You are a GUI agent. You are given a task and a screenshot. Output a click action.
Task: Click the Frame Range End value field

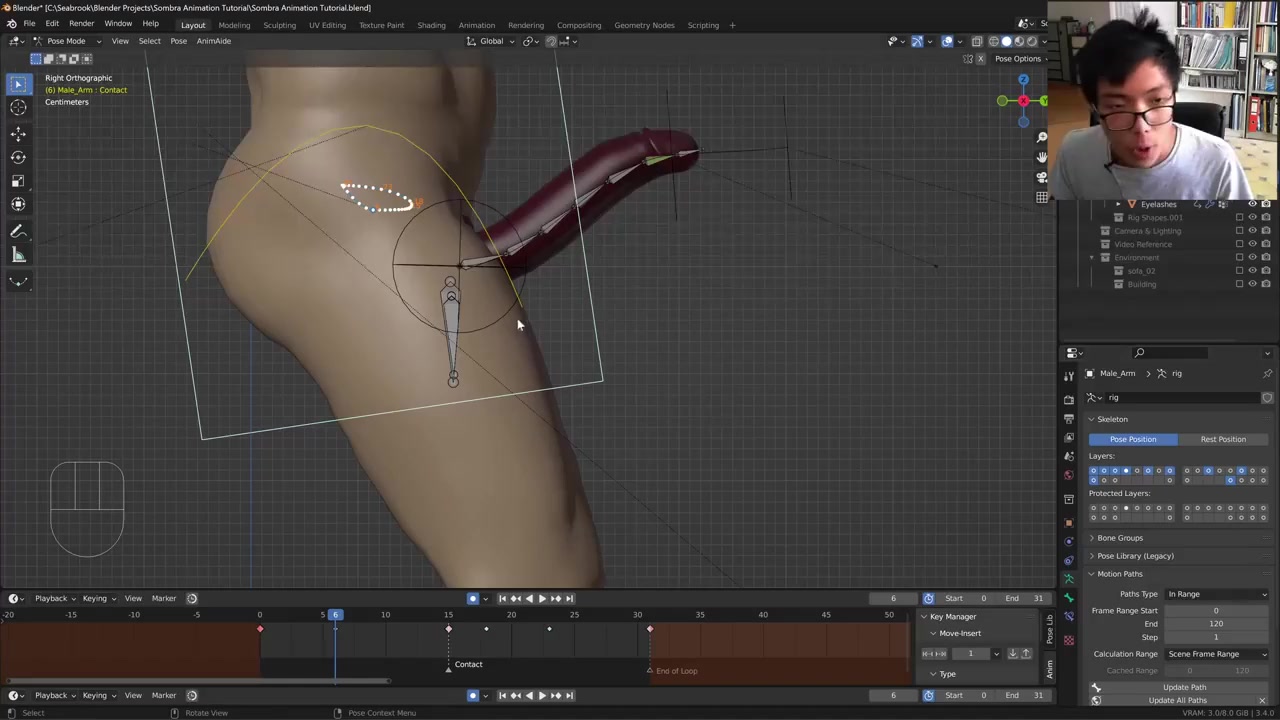(x=1215, y=624)
